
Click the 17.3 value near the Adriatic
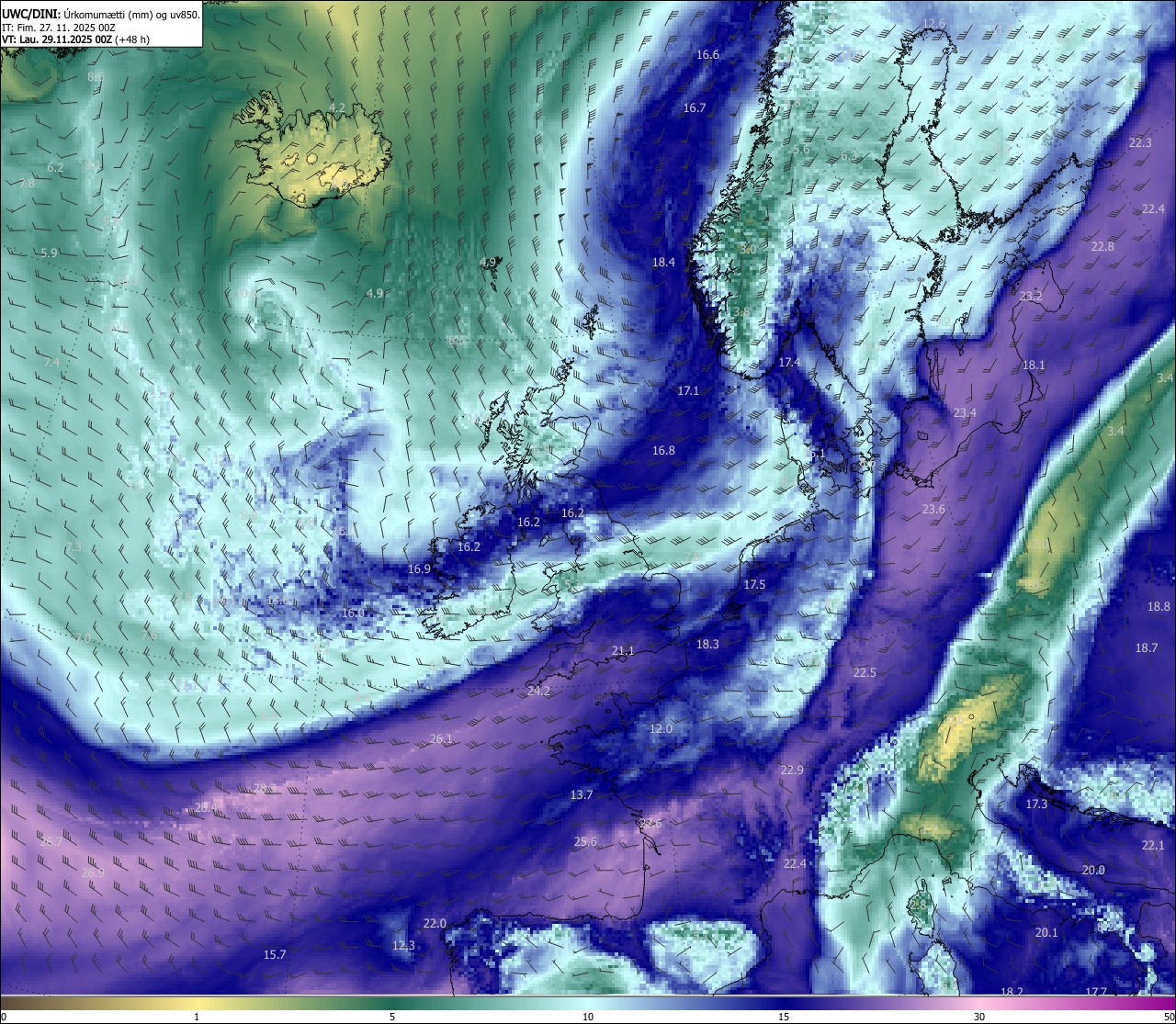(1036, 805)
